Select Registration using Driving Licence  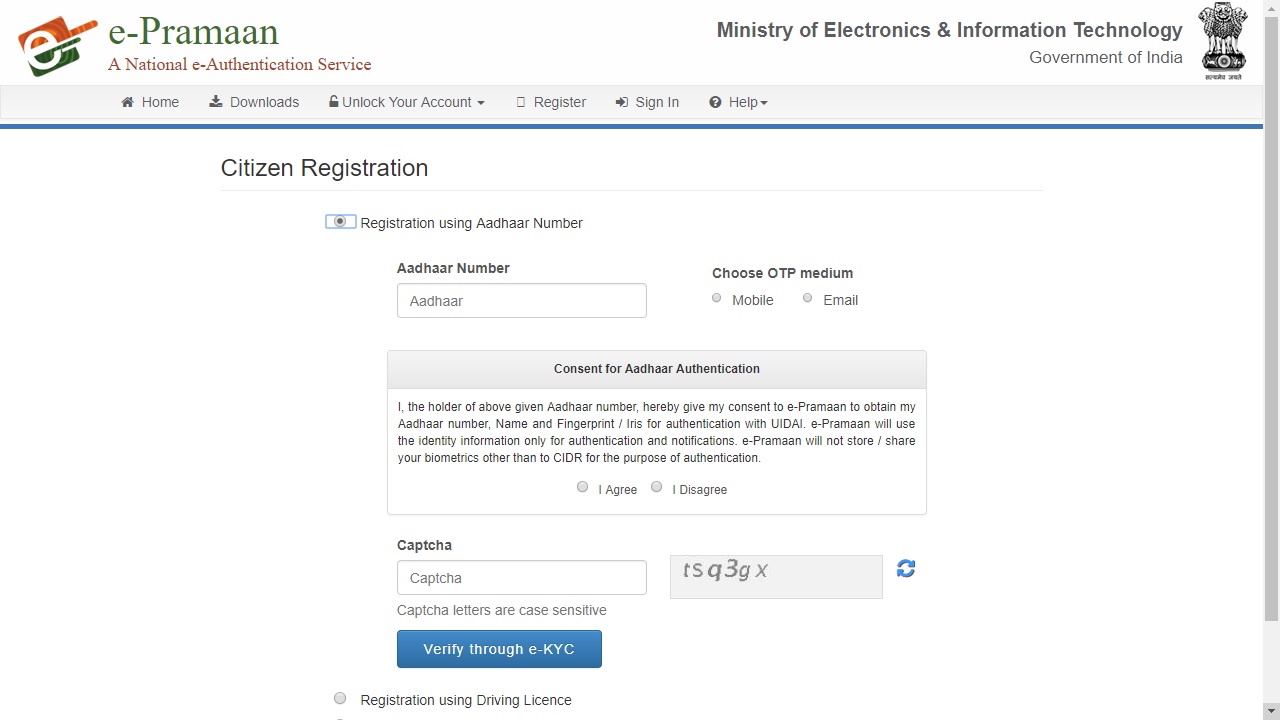(x=340, y=698)
